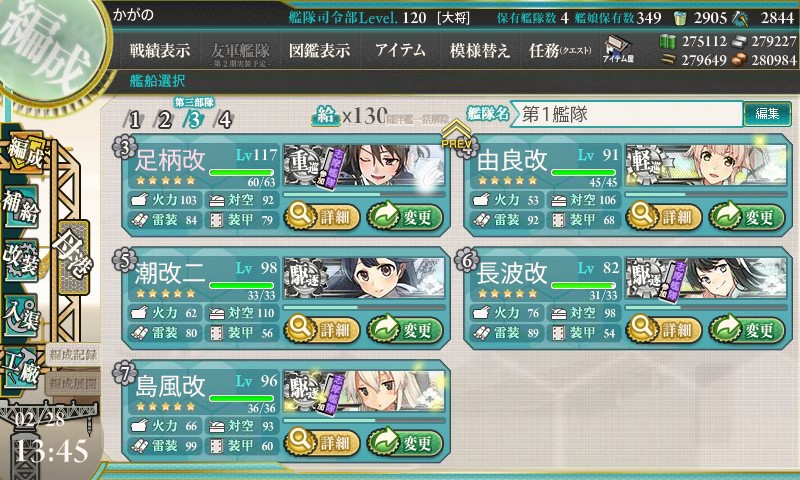The image size is (800, 480).
Task: Open 任務 (クエスト) menu item
Action: [560, 50]
